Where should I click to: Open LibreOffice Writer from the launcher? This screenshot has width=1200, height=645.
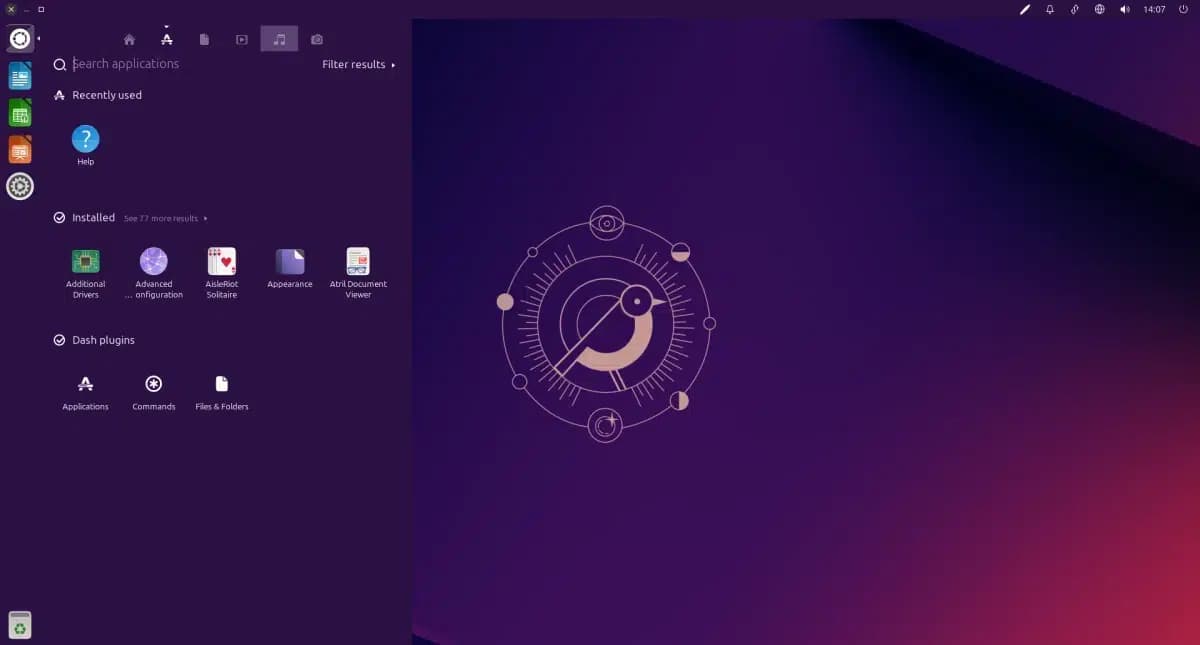[x=20, y=76]
